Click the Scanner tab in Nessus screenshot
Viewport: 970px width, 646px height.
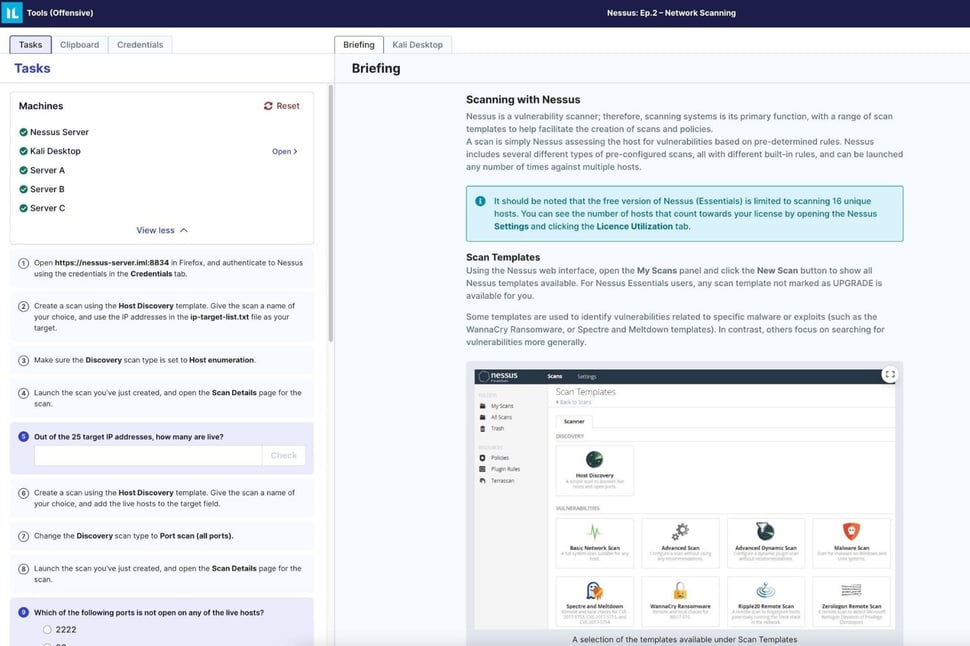(x=574, y=421)
